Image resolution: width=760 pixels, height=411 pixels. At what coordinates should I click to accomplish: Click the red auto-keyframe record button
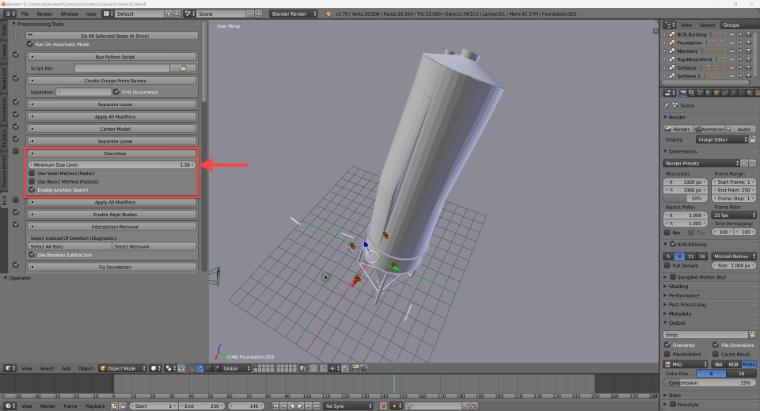(x=383, y=406)
